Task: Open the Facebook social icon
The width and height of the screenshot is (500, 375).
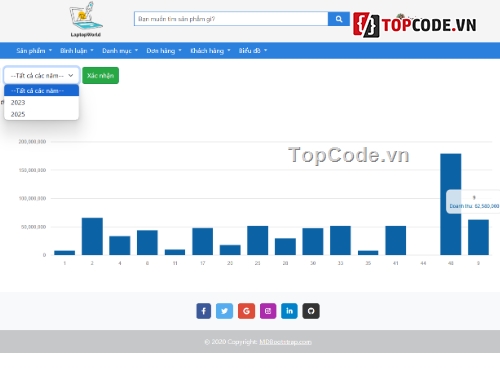Action: coord(204,311)
